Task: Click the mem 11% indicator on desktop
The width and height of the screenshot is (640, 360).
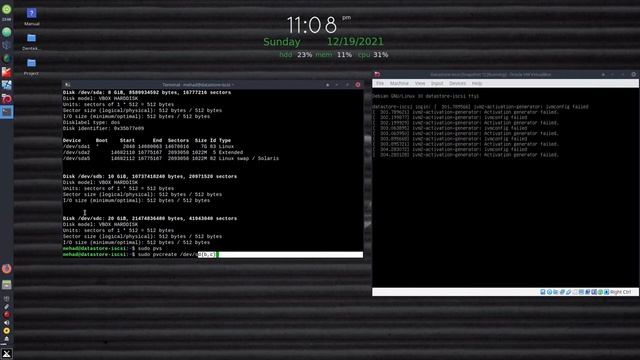Action: (x=333, y=55)
